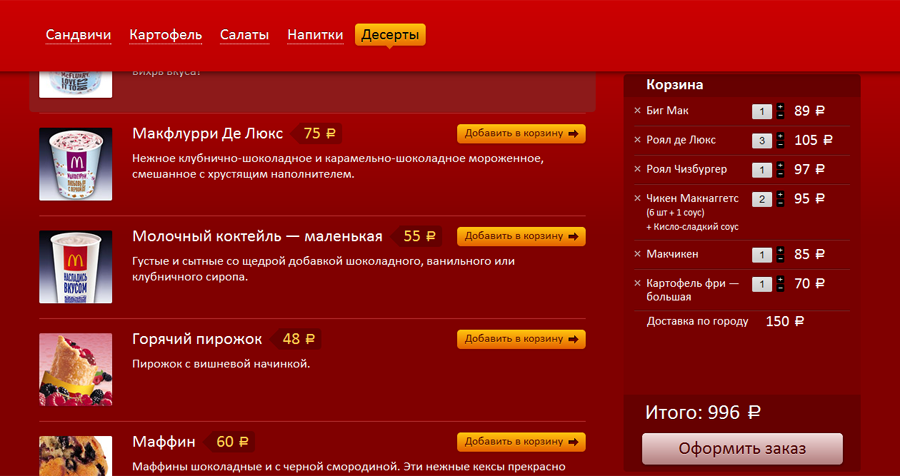Remove Картофель фри — большая from the cart
Image resolution: width=900 pixels, height=476 pixels.
pos(637,284)
